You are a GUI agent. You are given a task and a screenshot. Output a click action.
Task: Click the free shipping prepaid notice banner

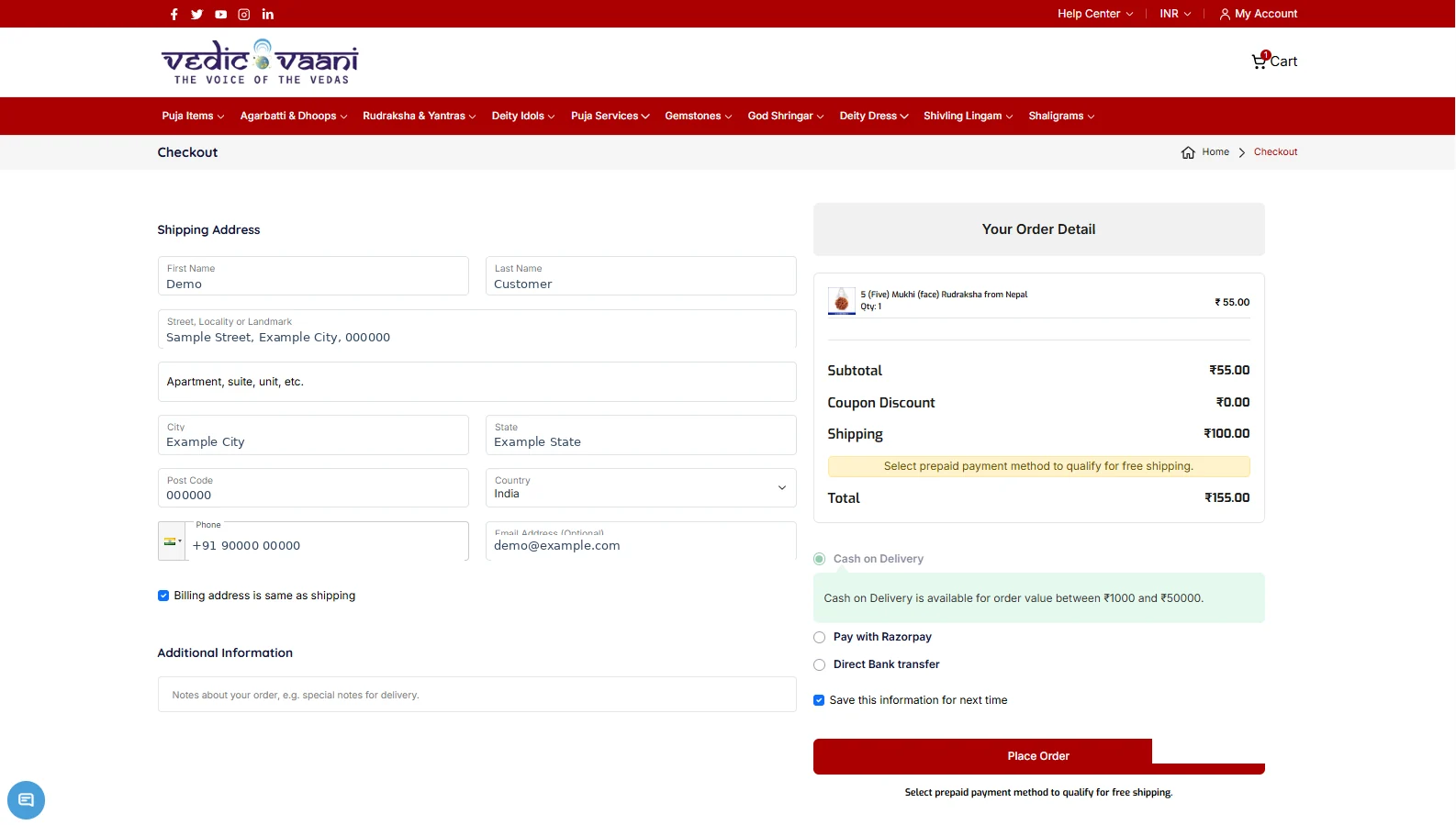1039,466
